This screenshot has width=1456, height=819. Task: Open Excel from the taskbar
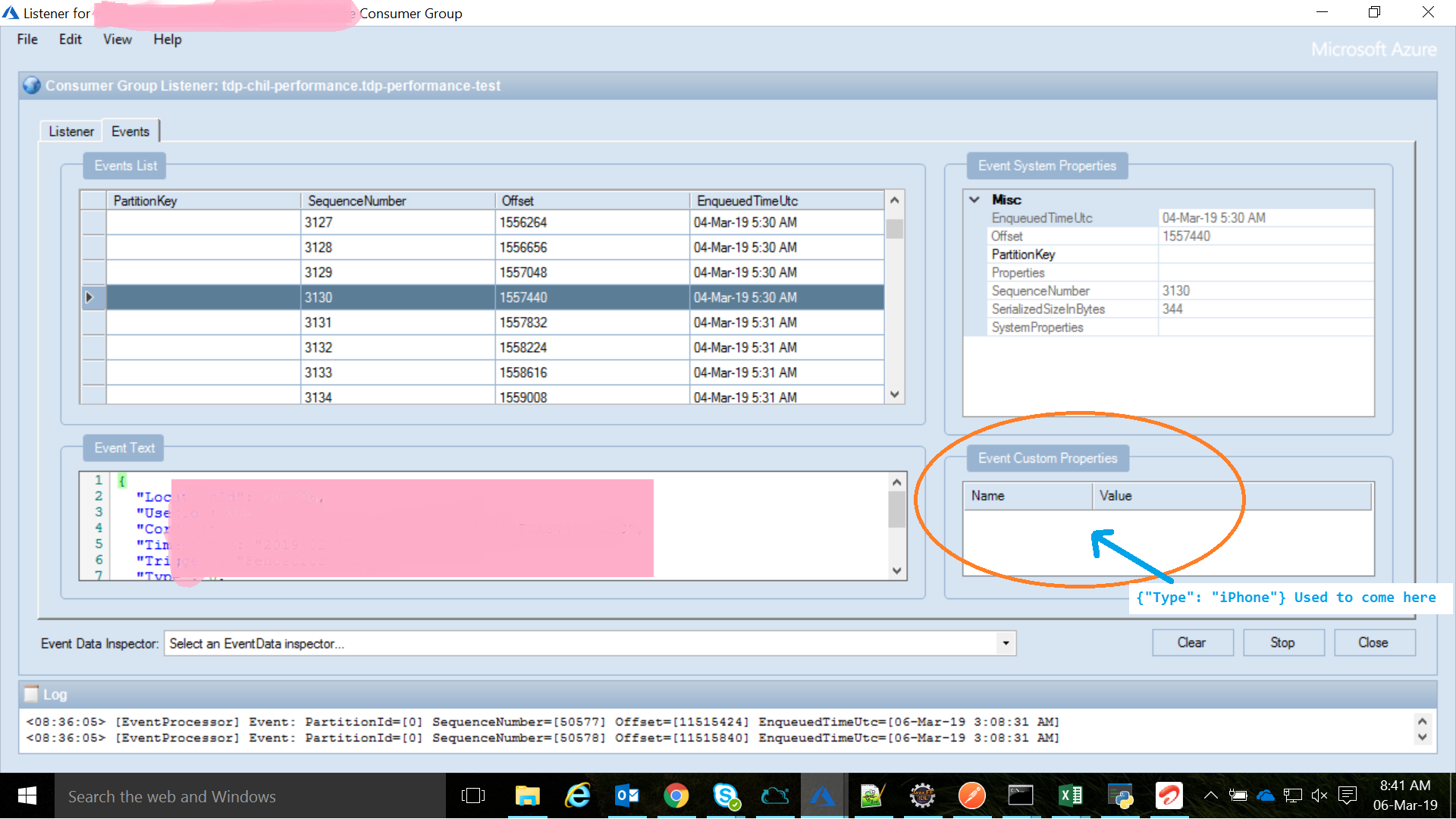point(1070,795)
